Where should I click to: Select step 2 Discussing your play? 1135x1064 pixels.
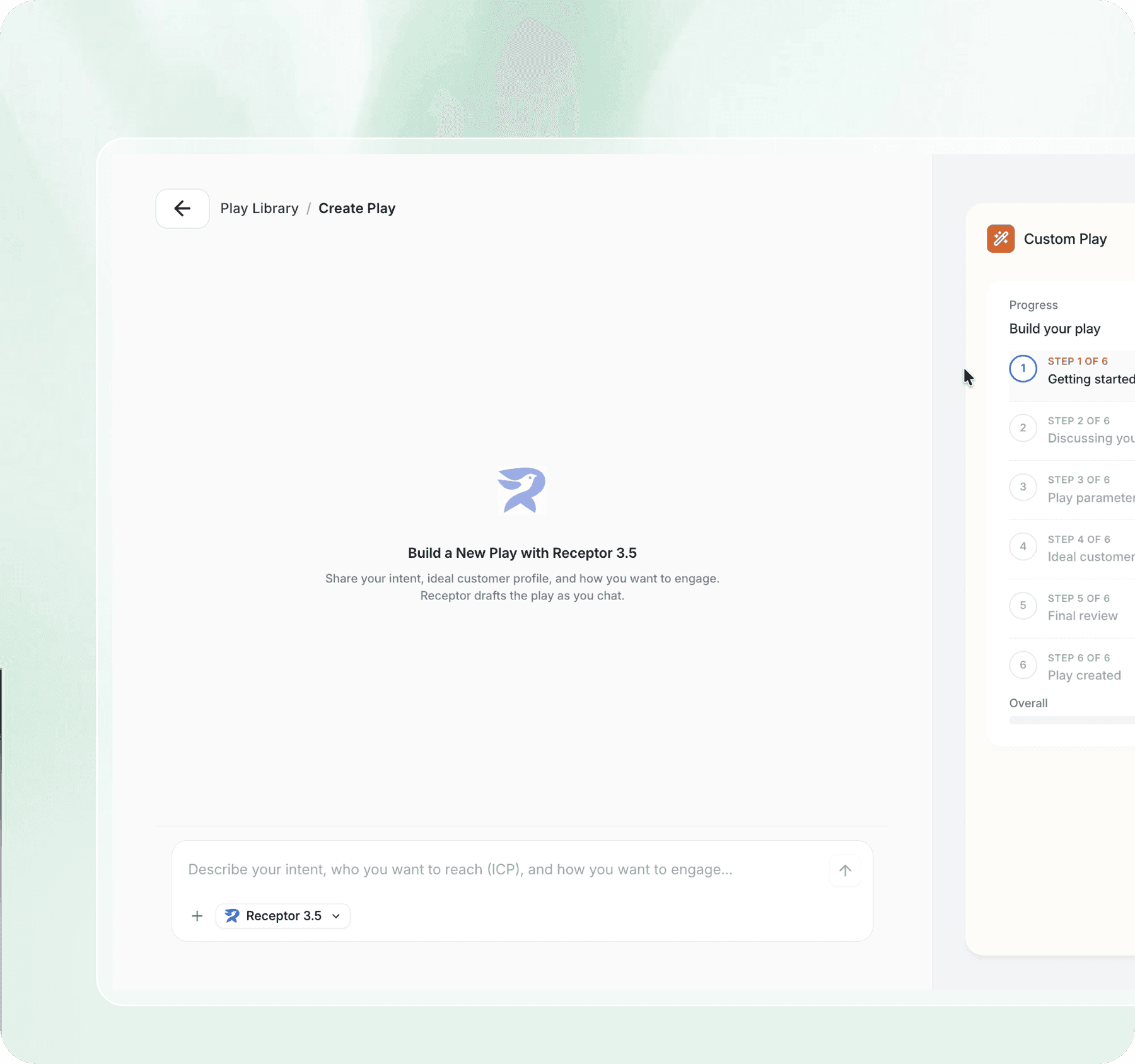point(1072,429)
